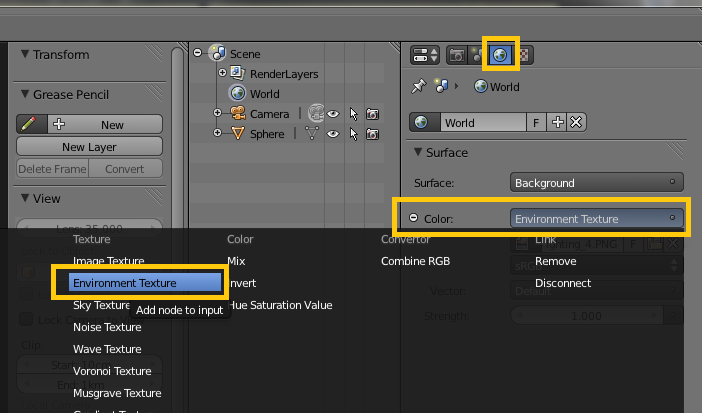Click the World breadcrumb globe icon
Screen dimensions: 702x413
tap(481, 86)
